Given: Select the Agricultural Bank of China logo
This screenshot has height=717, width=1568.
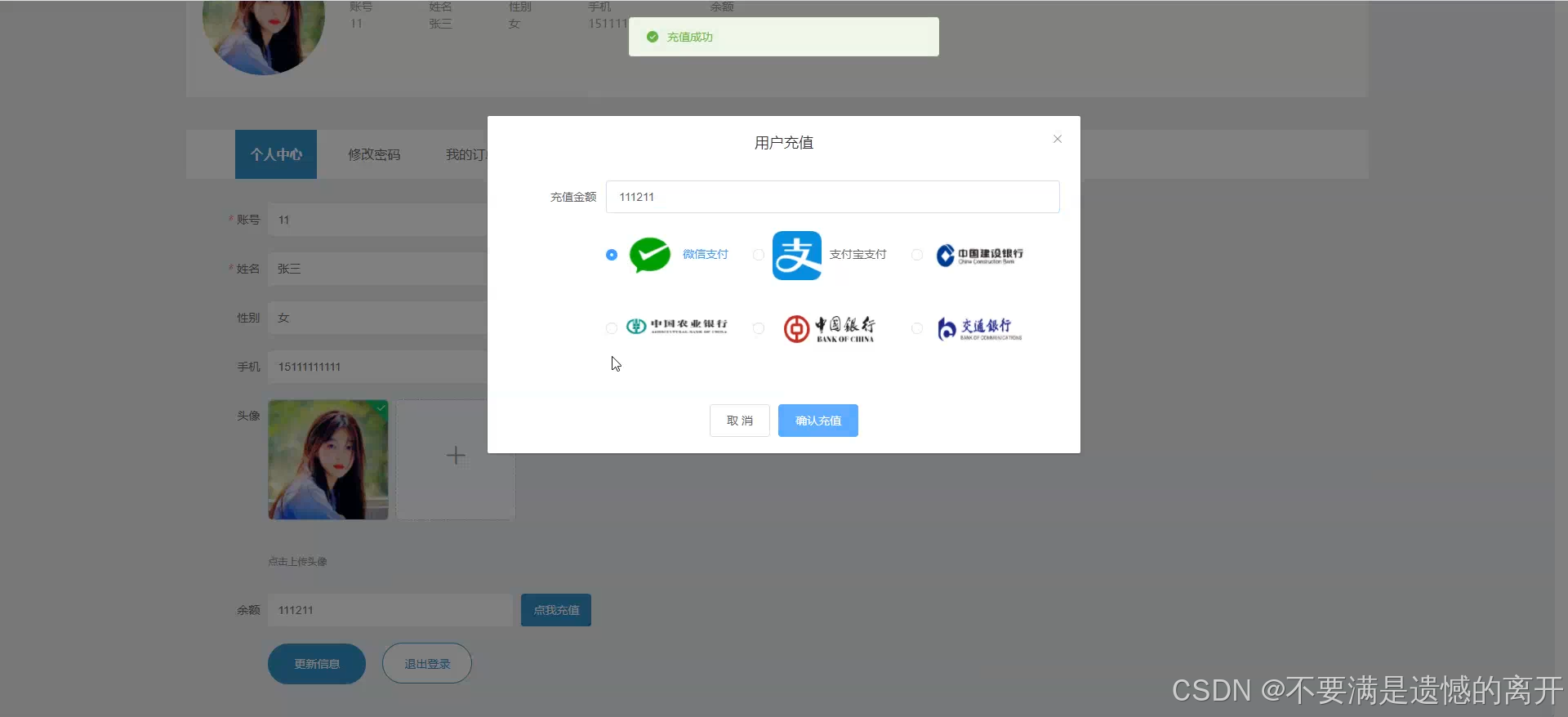Looking at the screenshot, I should [x=677, y=327].
